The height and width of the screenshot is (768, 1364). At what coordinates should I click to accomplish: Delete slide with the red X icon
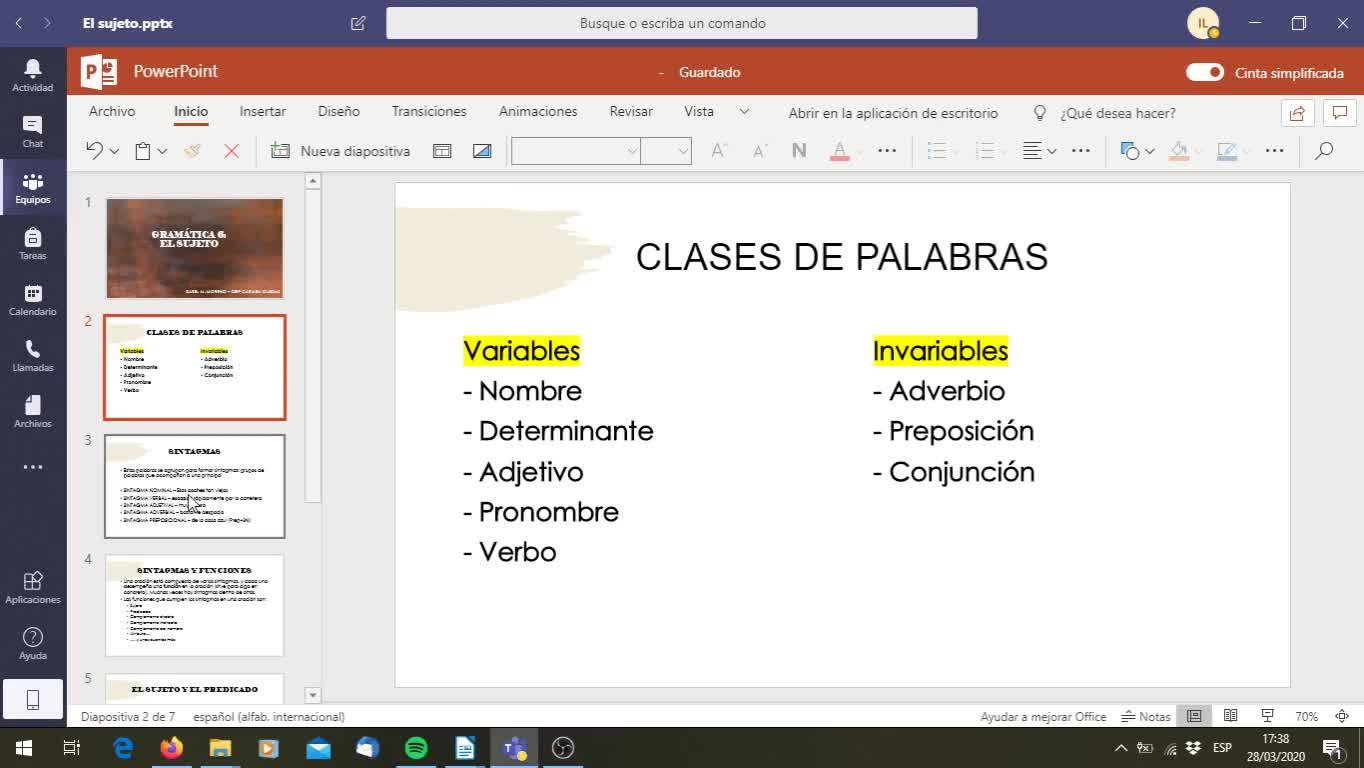pos(231,151)
